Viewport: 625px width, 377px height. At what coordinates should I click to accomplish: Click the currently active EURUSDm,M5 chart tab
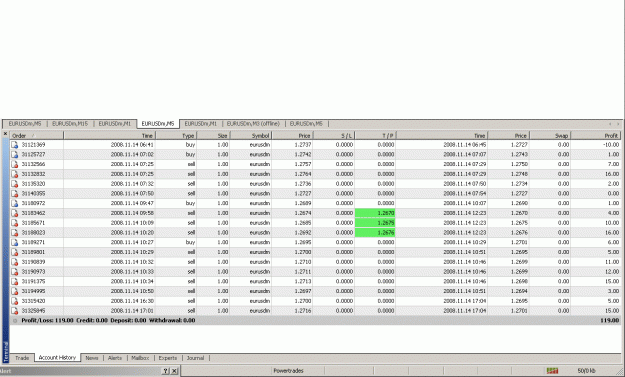tap(158, 124)
